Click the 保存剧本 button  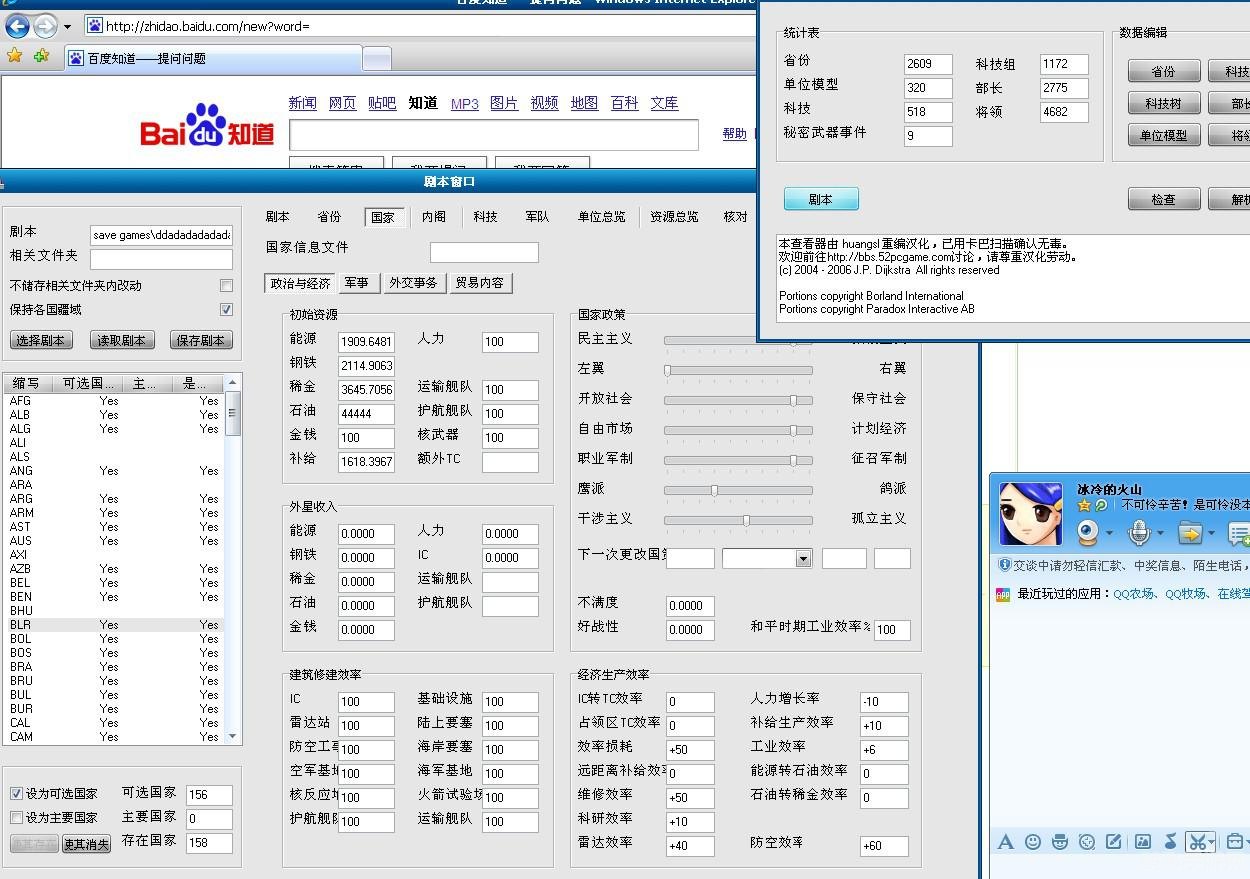[x=201, y=340]
